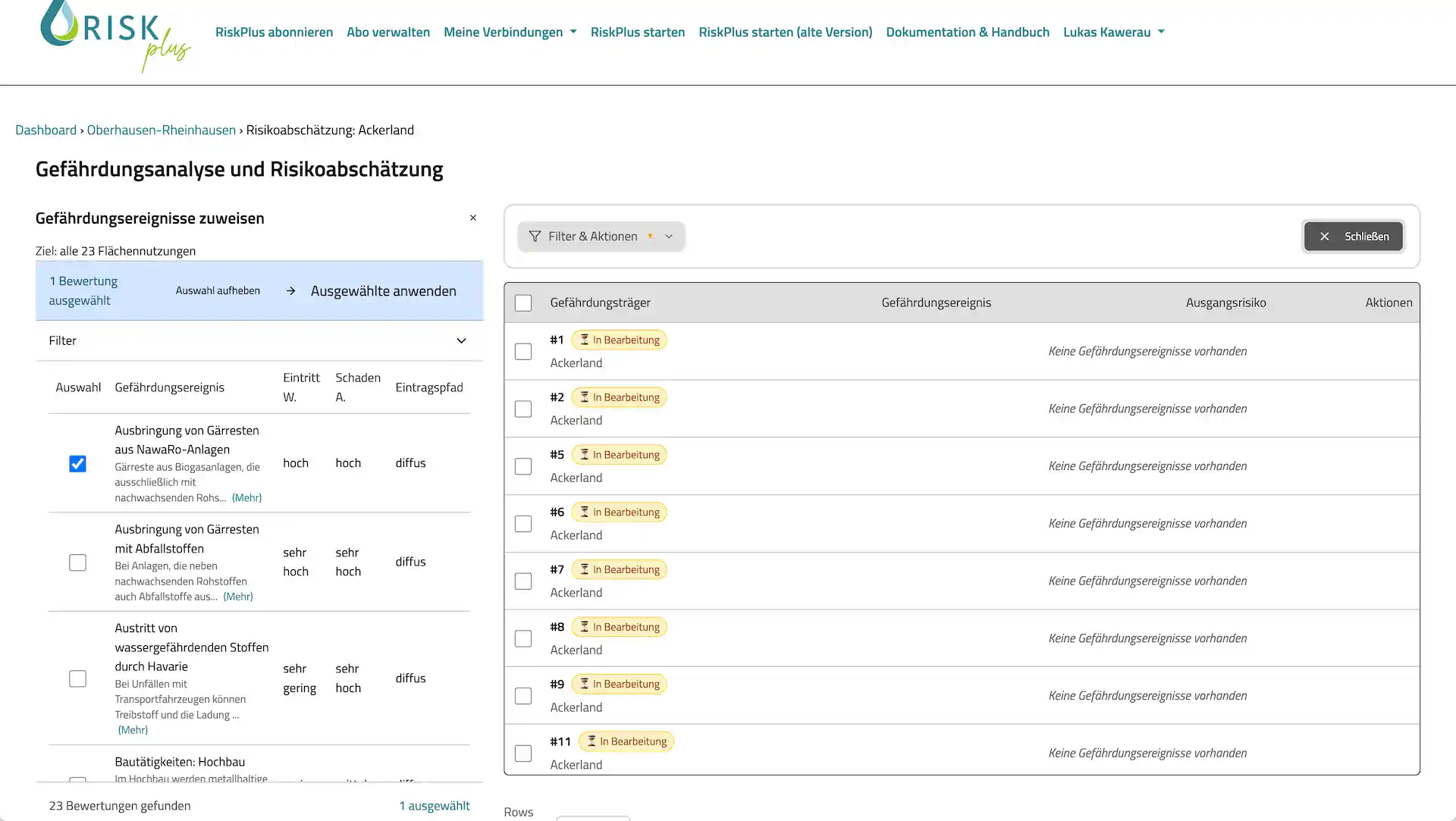Click 'Ziel: alle 23 Flächennutzungen' text

[x=115, y=251]
